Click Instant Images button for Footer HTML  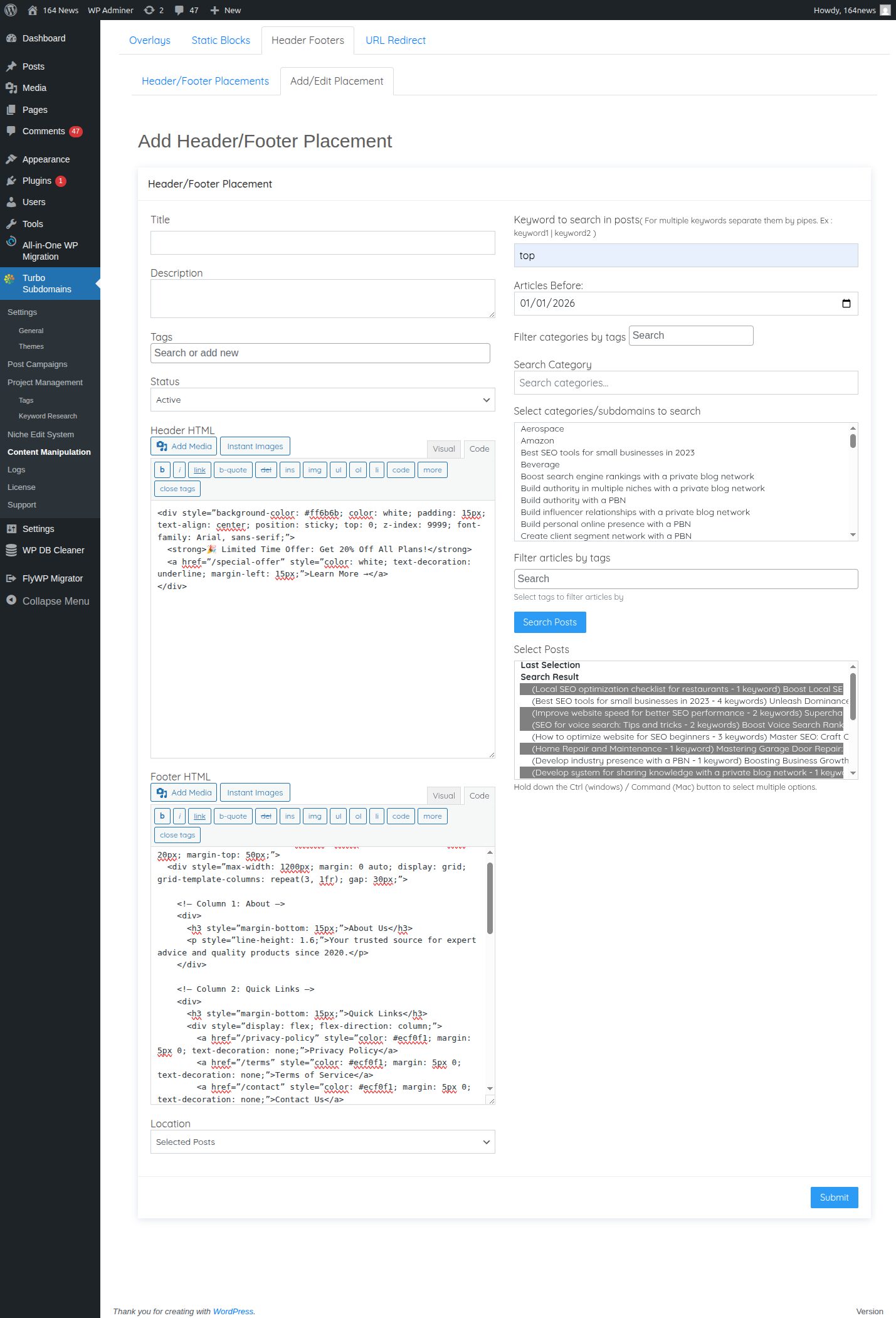[x=255, y=792]
